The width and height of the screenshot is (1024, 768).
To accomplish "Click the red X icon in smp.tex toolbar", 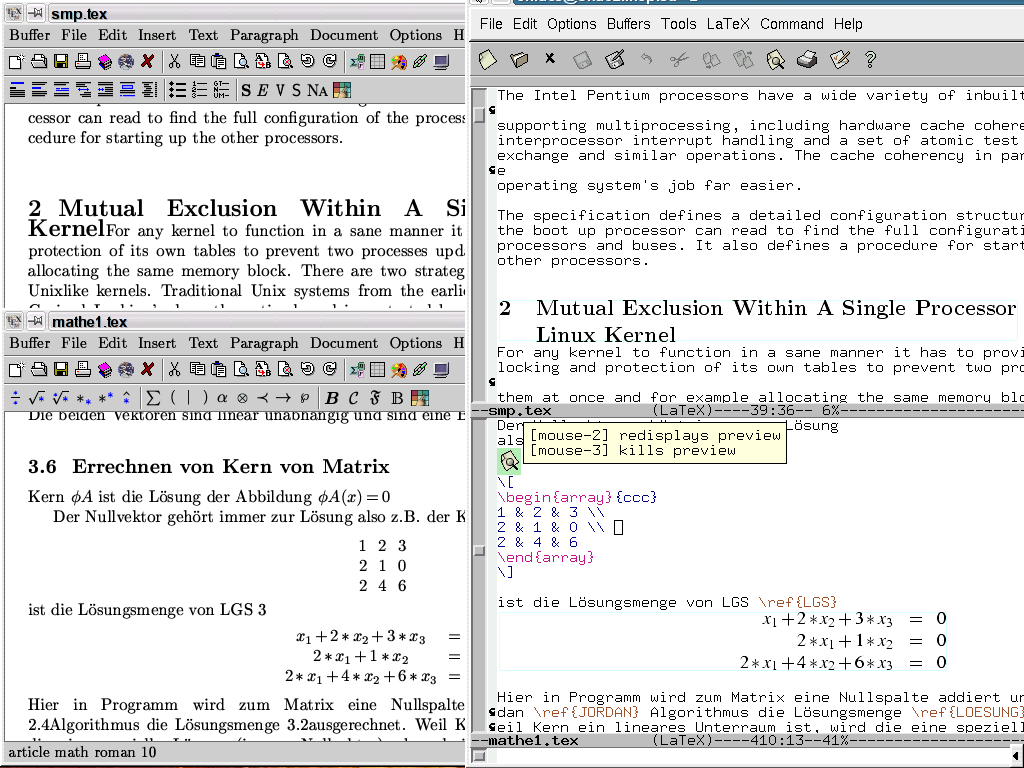I will (x=148, y=61).
